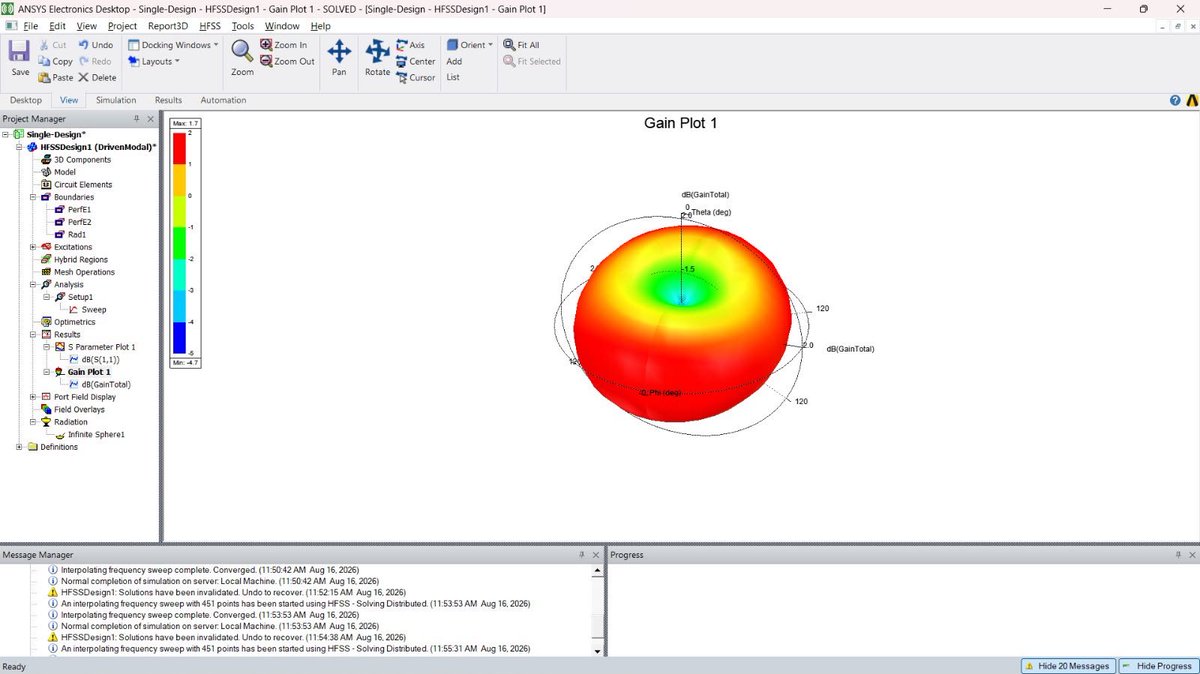Click the Copy icon

[44, 61]
